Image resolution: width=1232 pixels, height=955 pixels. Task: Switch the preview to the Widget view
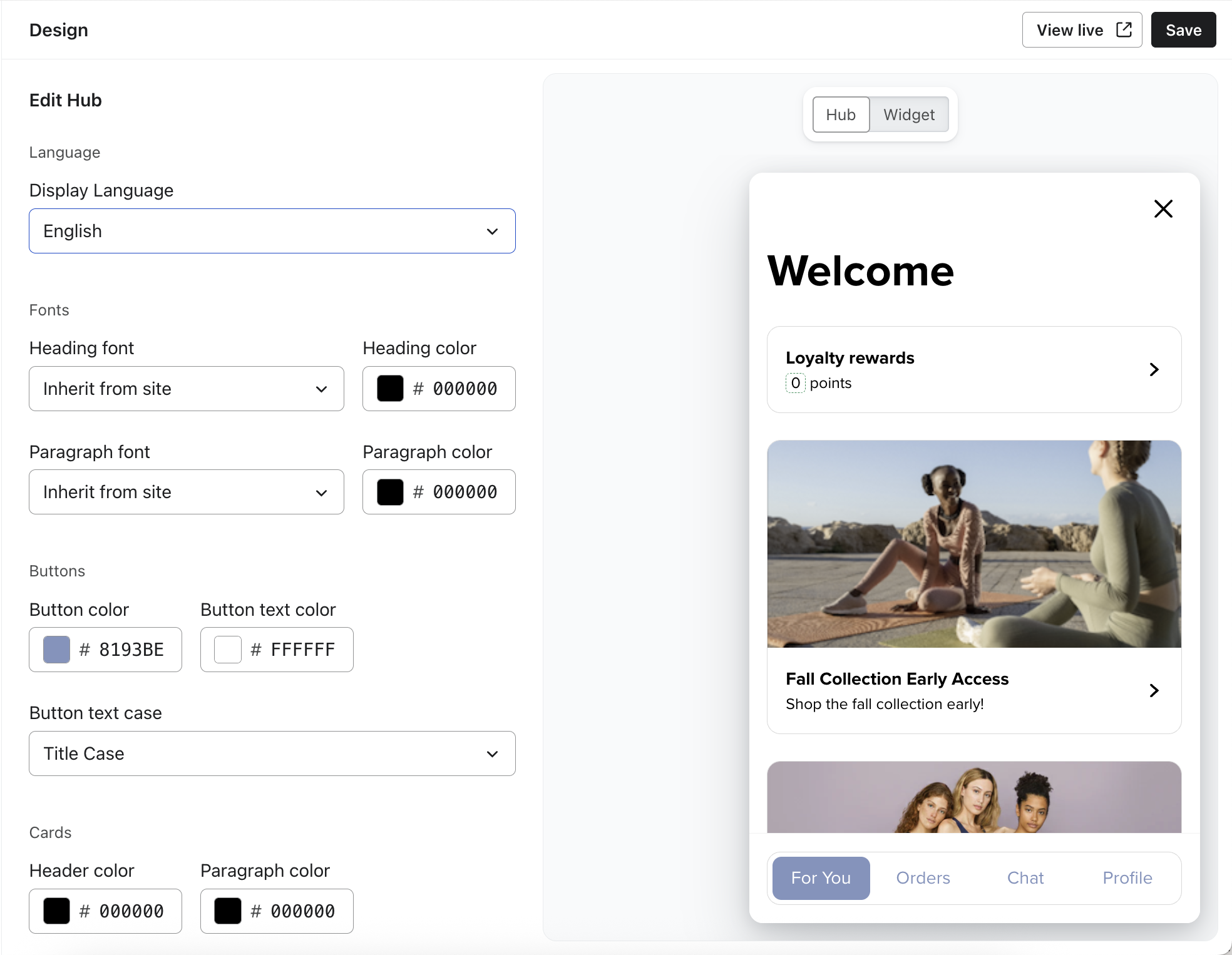pos(908,115)
